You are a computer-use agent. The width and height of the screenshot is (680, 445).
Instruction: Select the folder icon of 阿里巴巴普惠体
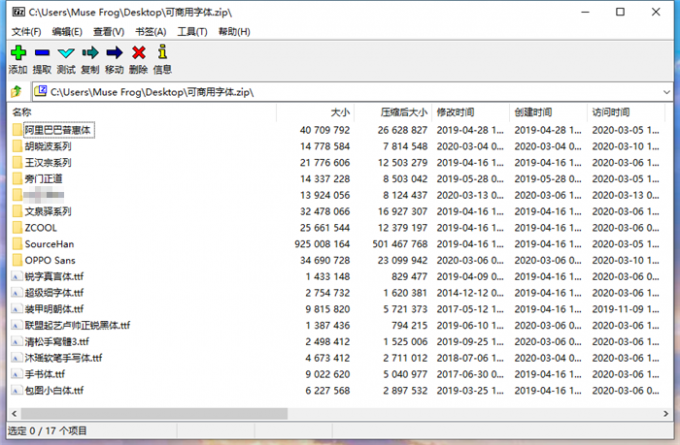[x=17, y=130]
